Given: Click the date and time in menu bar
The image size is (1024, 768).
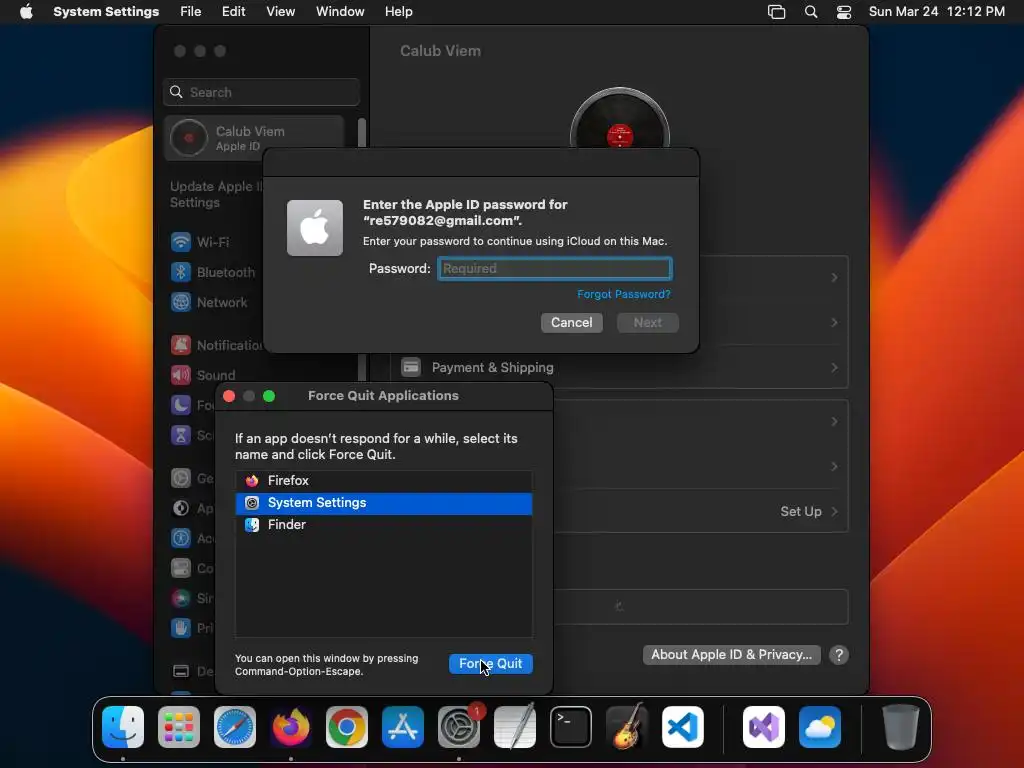Looking at the screenshot, I should point(936,12).
